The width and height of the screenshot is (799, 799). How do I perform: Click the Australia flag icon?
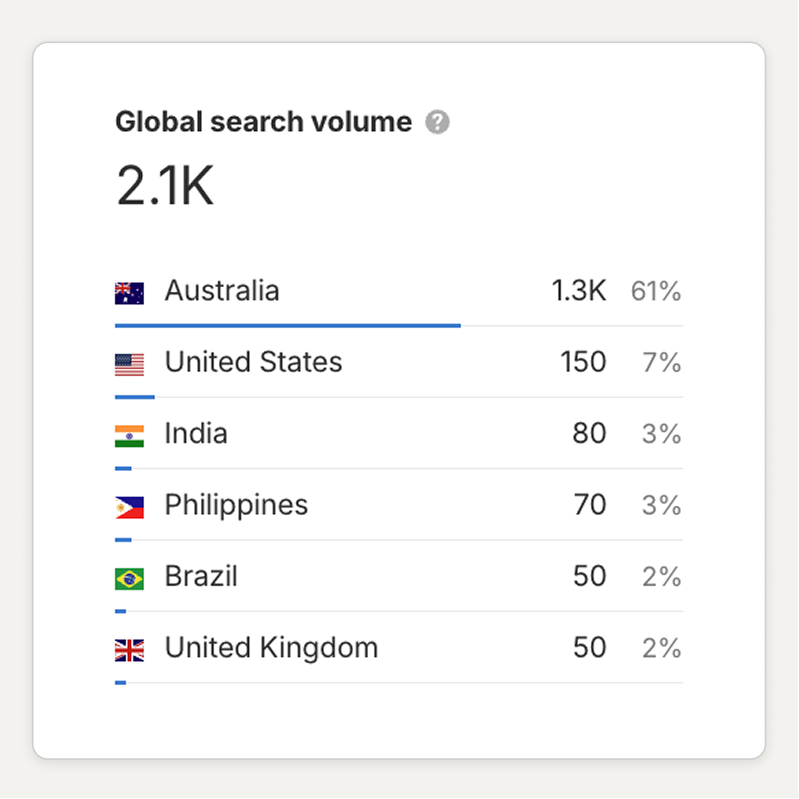(129, 293)
